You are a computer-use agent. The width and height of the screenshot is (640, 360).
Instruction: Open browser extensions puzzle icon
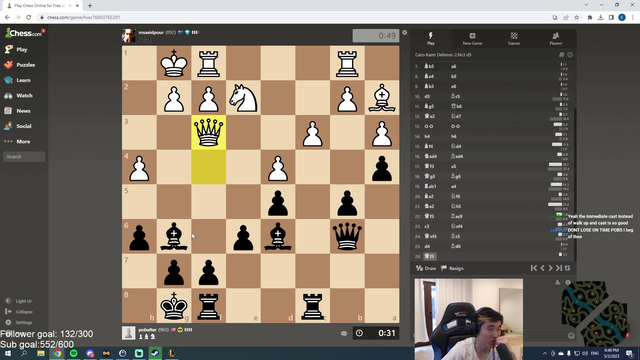589,18
